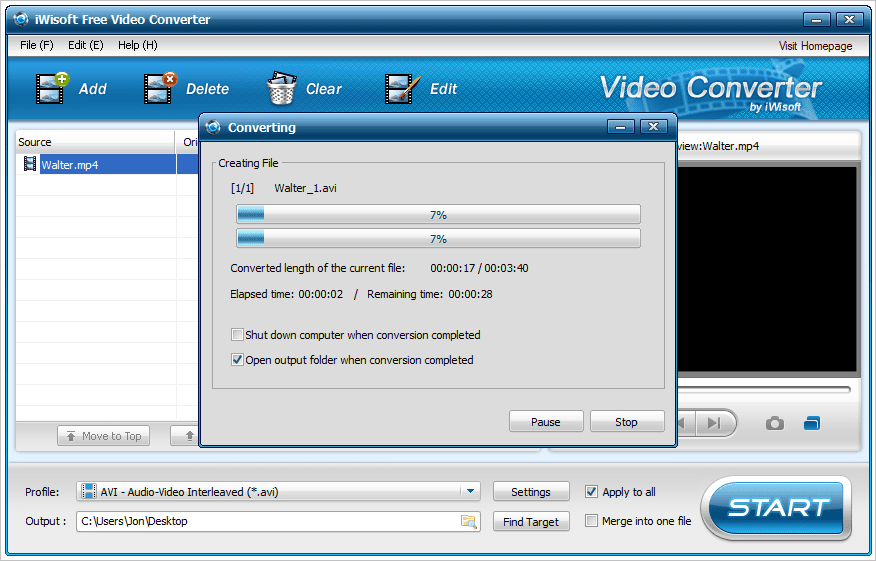Uncheck open output folder when completed

237,360
